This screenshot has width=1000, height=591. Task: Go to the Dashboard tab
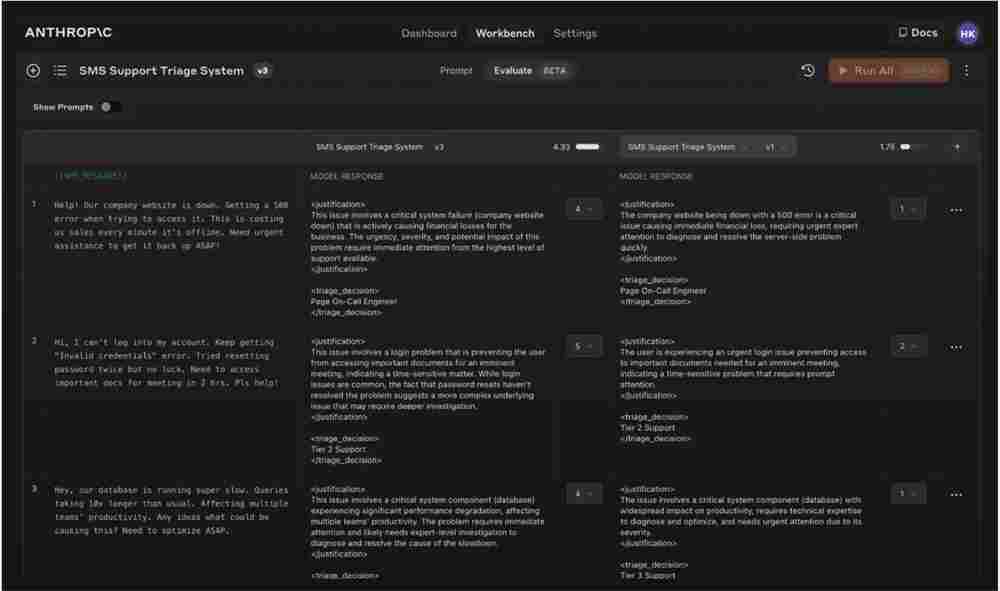tap(429, 33)
